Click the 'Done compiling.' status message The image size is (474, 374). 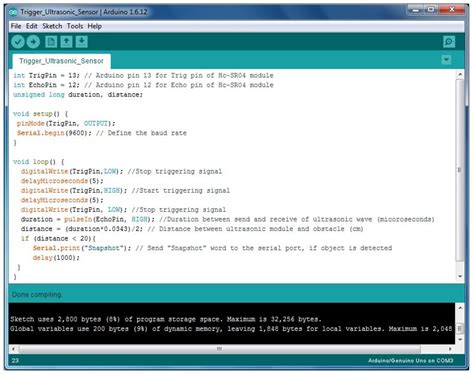point(37,295)
